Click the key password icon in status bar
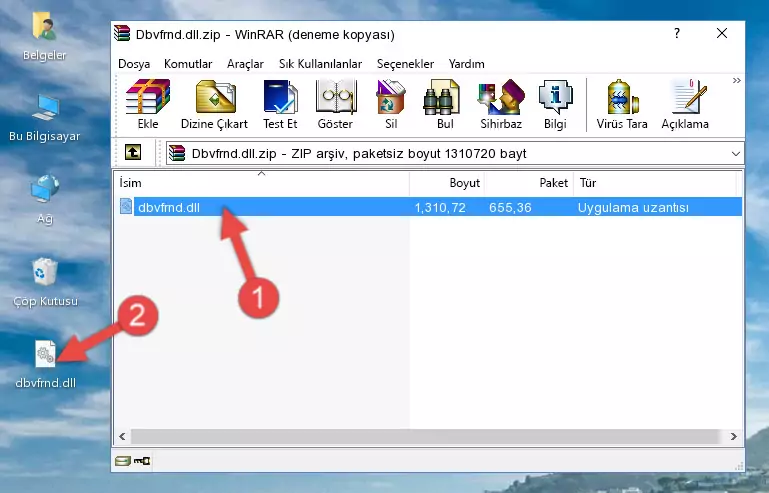 coord(142,461)
